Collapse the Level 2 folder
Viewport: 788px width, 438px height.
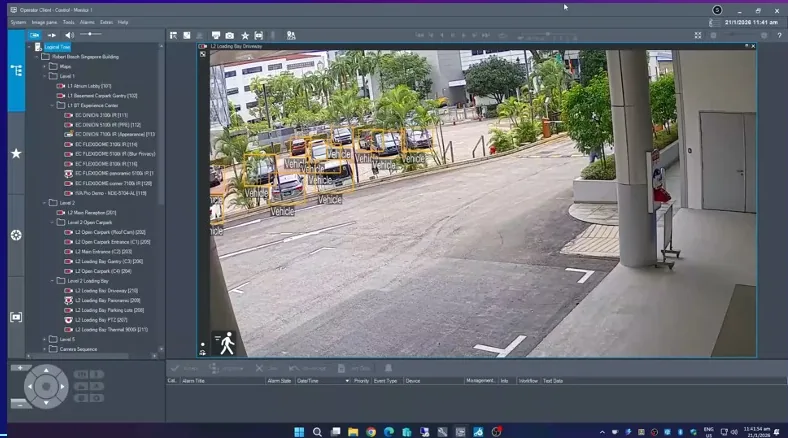(x=45, y=203)
